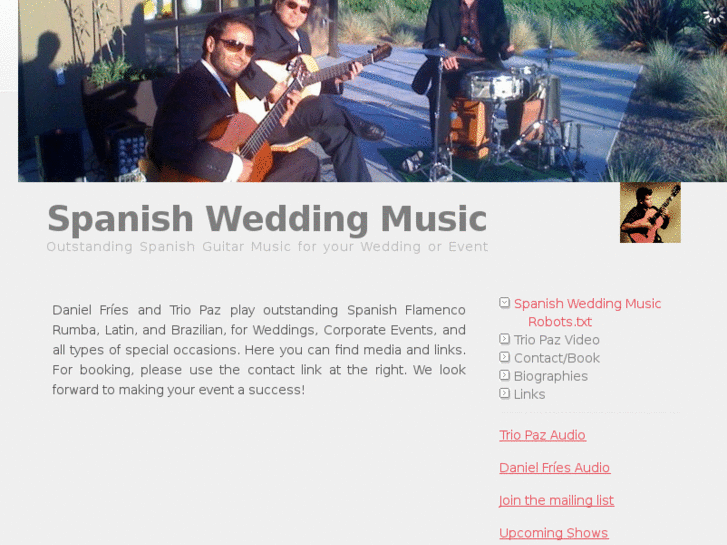Expand the Trio Paz Video arrow icon

coord(504,339)
